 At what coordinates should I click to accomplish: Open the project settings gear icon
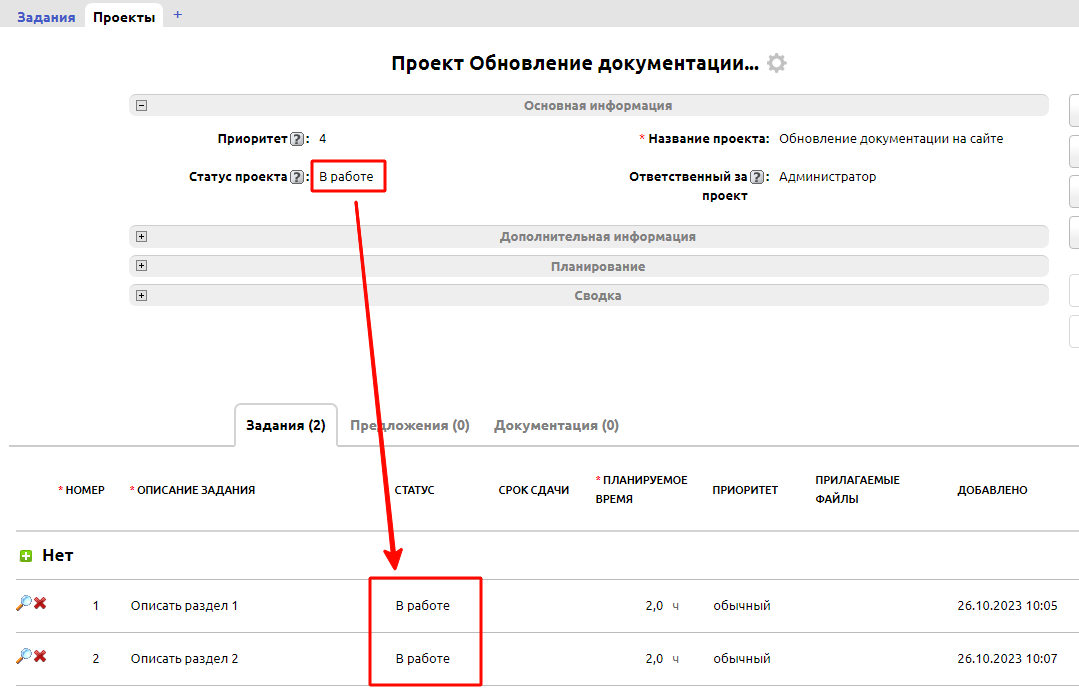coord(778,62)
